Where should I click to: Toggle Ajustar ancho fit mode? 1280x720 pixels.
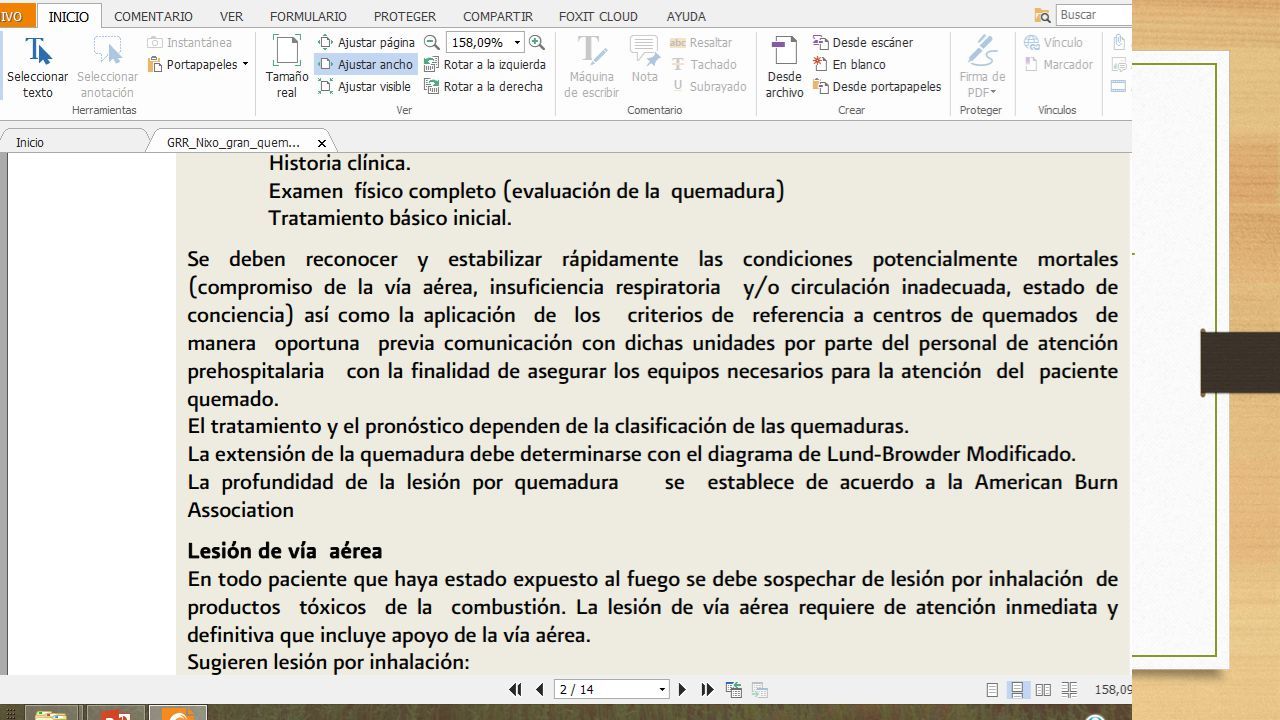[365, 65]
